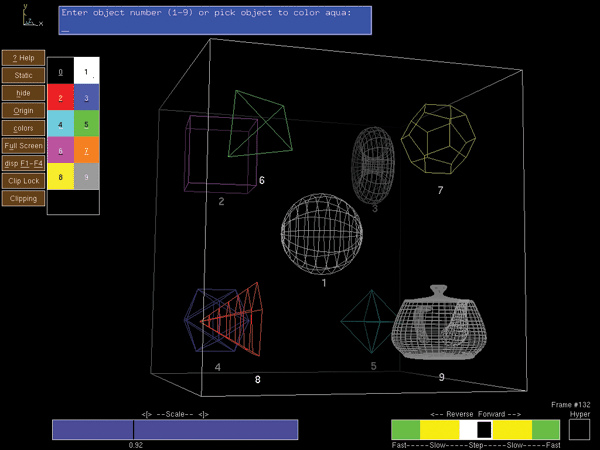Click the ? Help button
The height and width of the screenshot is (450, 600).
pos(23,58)
